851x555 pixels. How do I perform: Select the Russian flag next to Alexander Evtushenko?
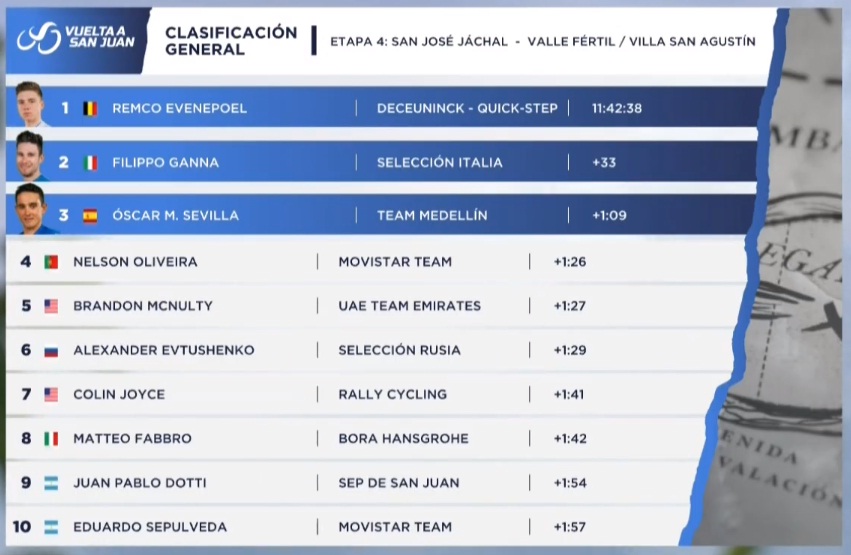[51, 350]
